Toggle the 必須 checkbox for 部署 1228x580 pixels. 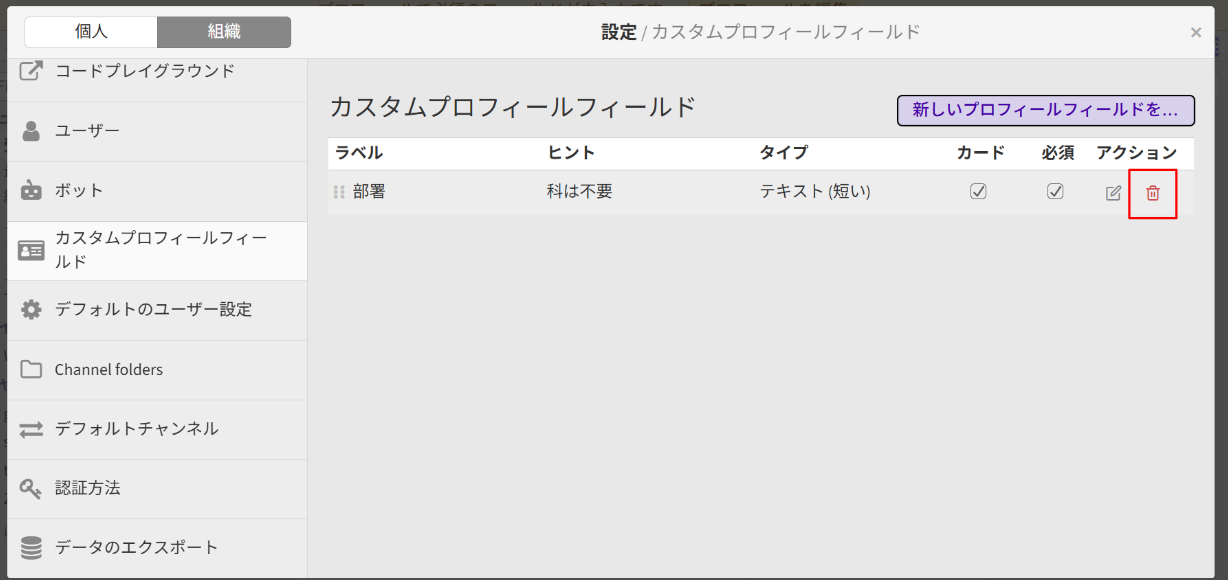pos(1055,192)
